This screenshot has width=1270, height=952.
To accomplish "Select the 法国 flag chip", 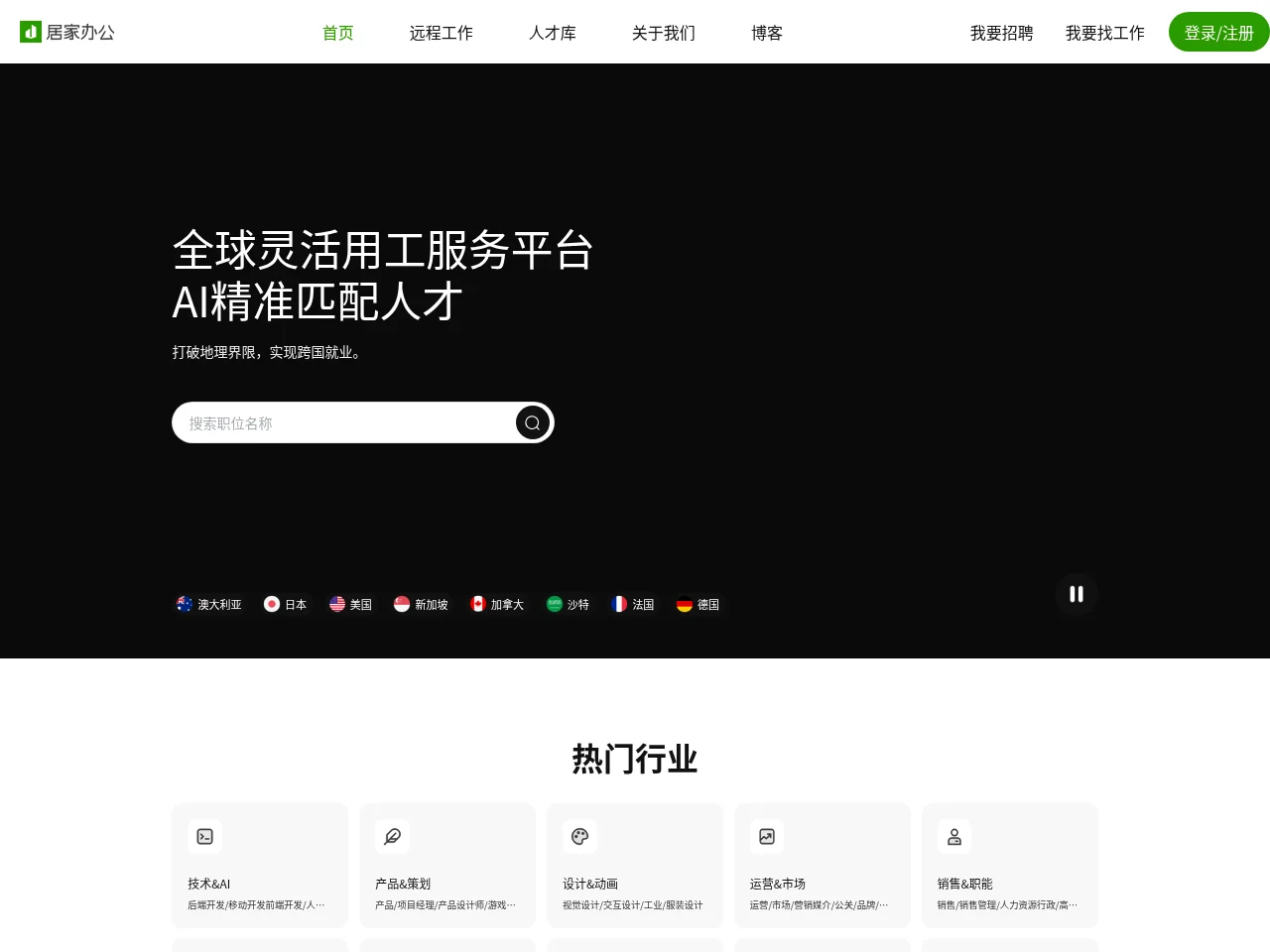I will point(634,604).
